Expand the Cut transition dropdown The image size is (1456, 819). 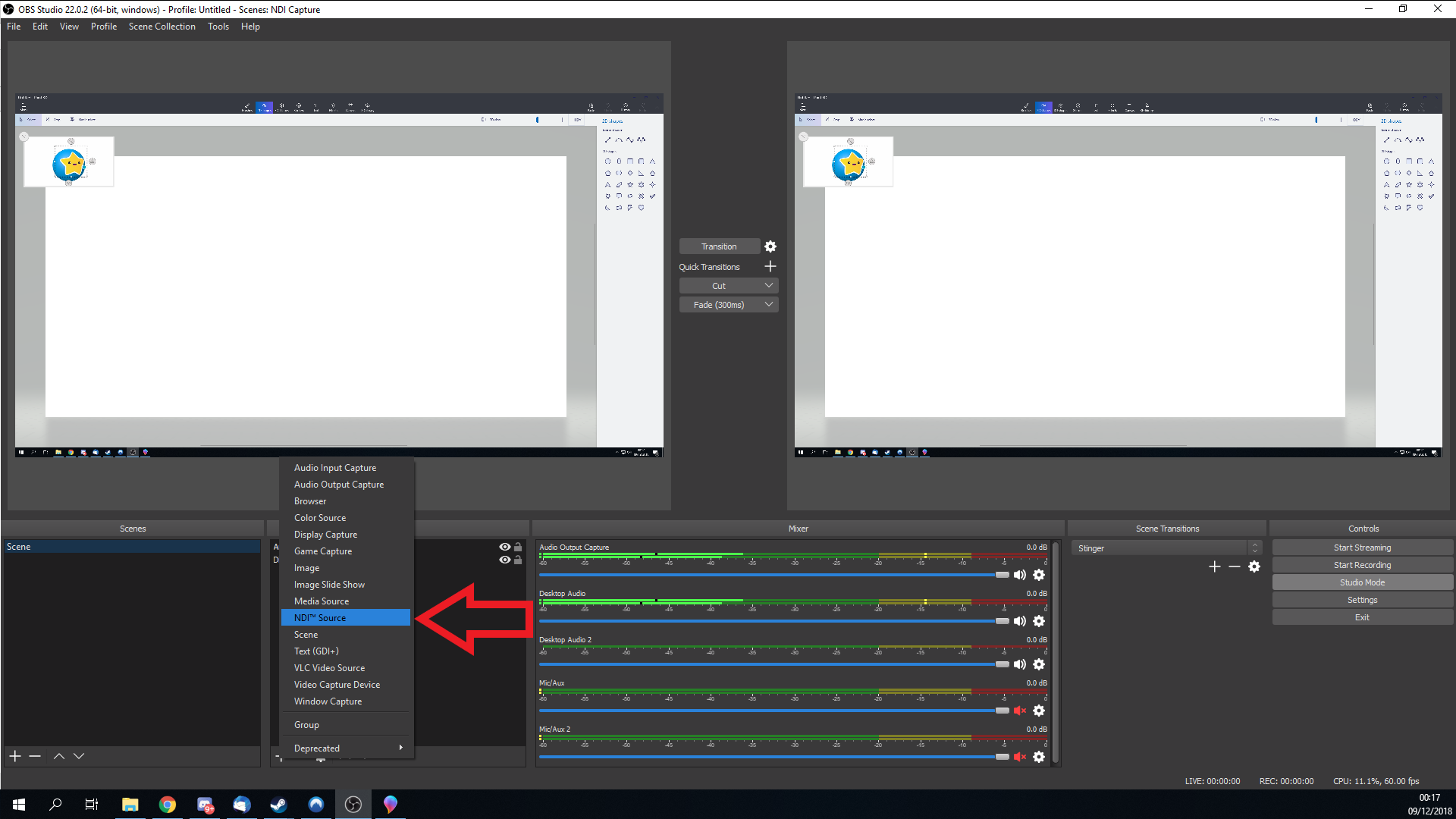coord(769,286)
